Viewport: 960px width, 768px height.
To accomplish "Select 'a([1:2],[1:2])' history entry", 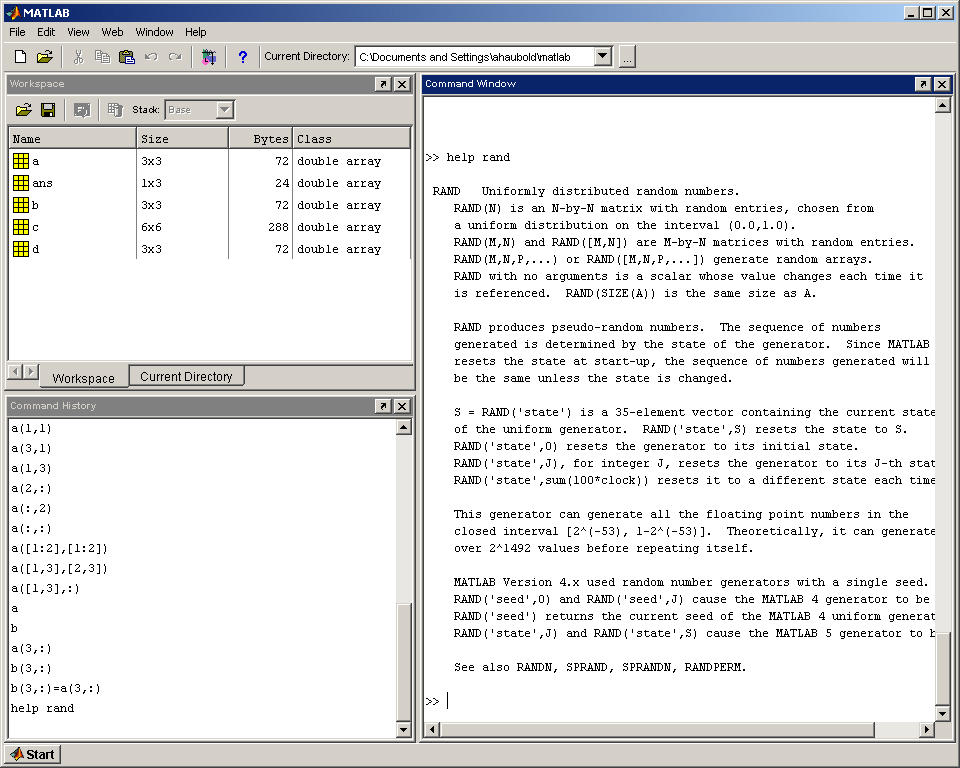I will (59, 548).
